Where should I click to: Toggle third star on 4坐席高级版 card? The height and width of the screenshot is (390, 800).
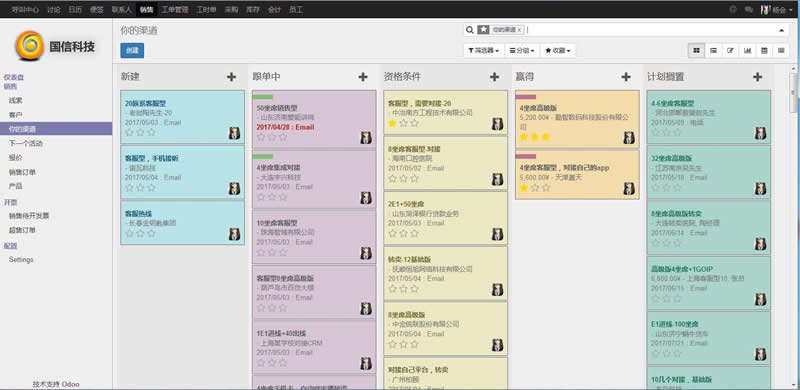[x=546, y=137]
